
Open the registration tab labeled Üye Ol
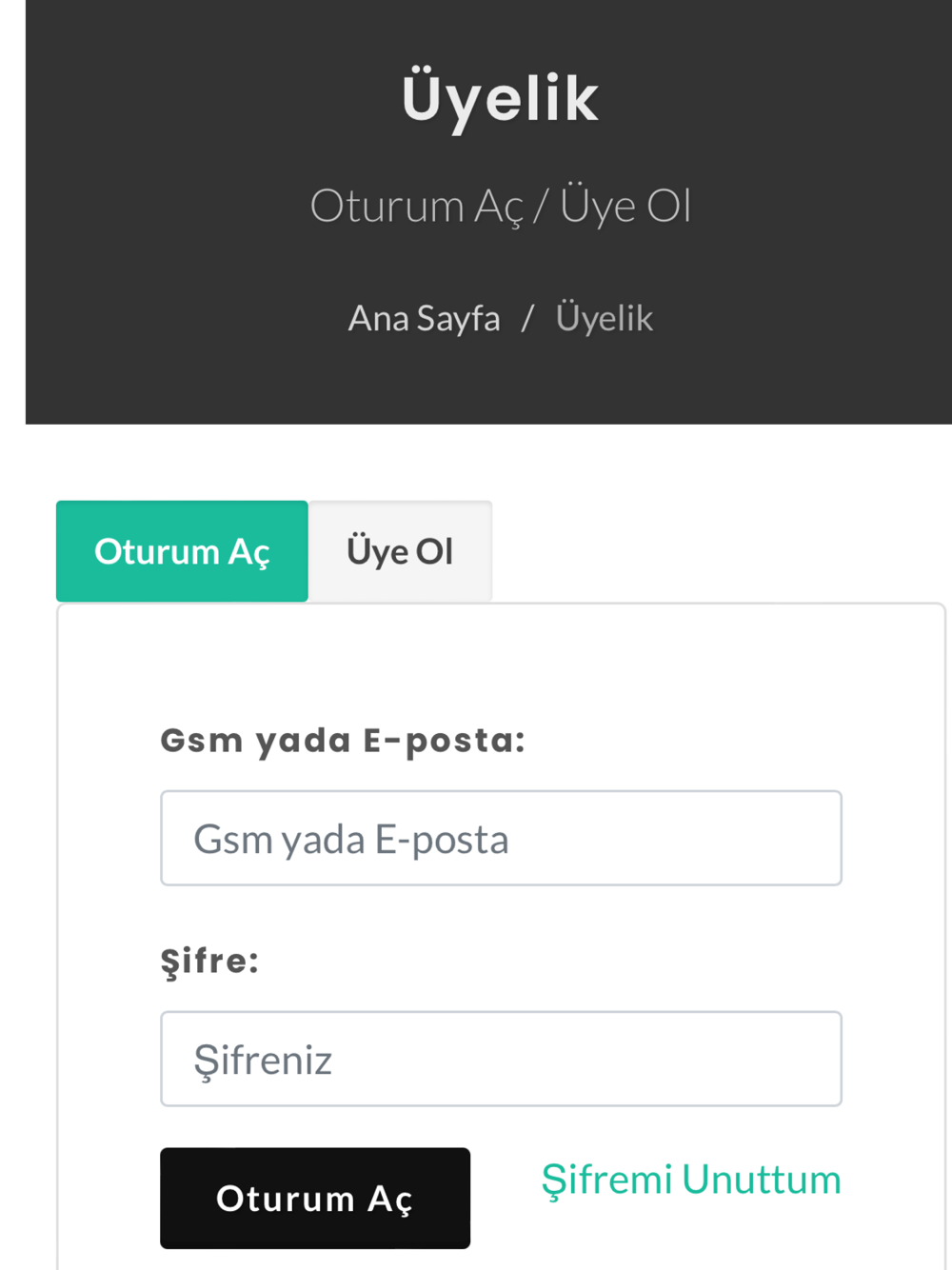click(x=400, y=551)
